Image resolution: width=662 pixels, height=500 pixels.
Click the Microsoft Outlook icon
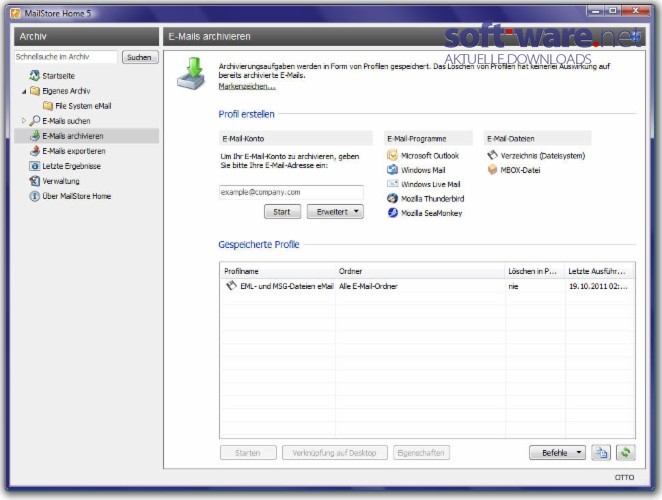coord(392,155)
